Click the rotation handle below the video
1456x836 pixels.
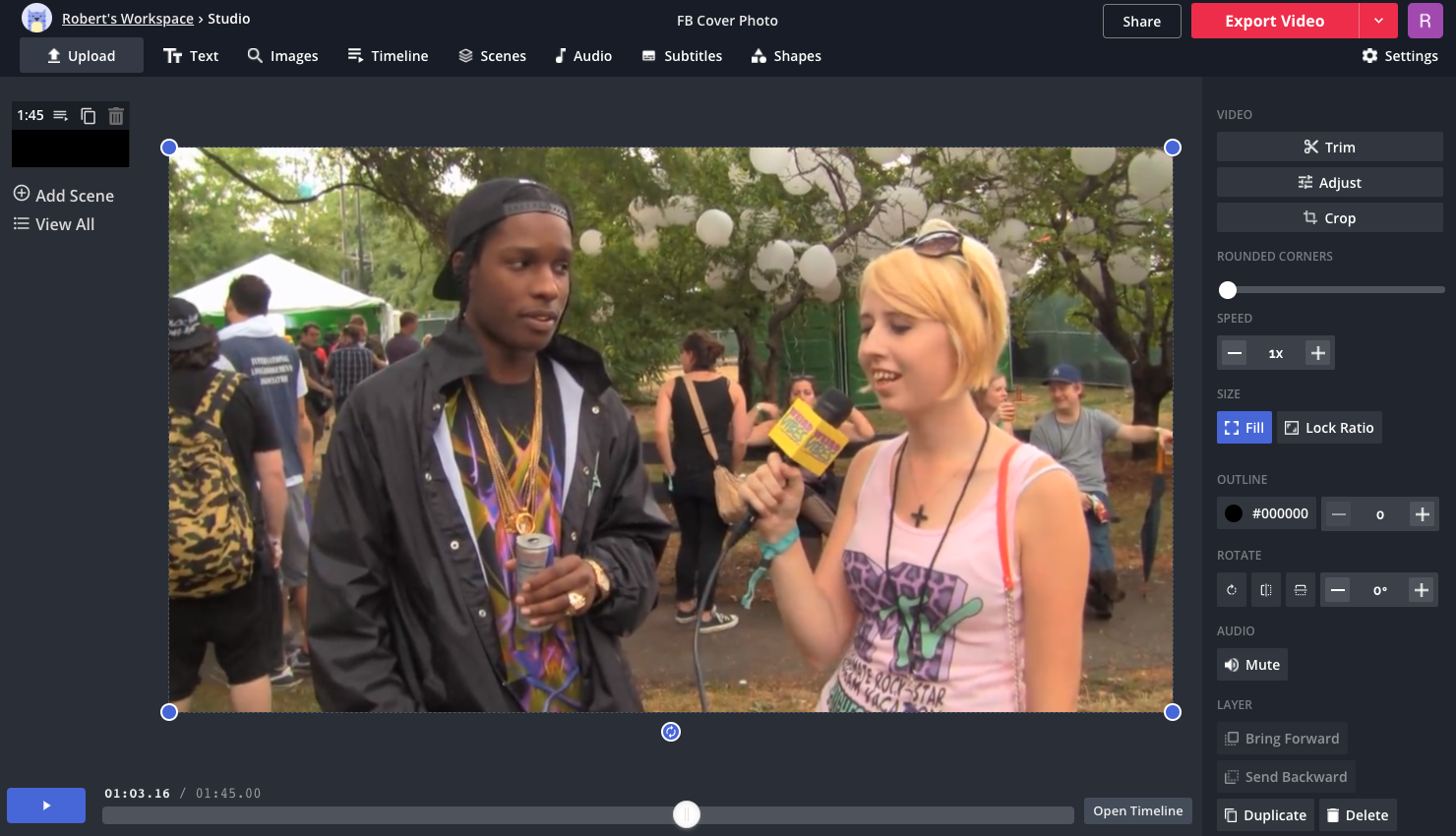[671, 732]
